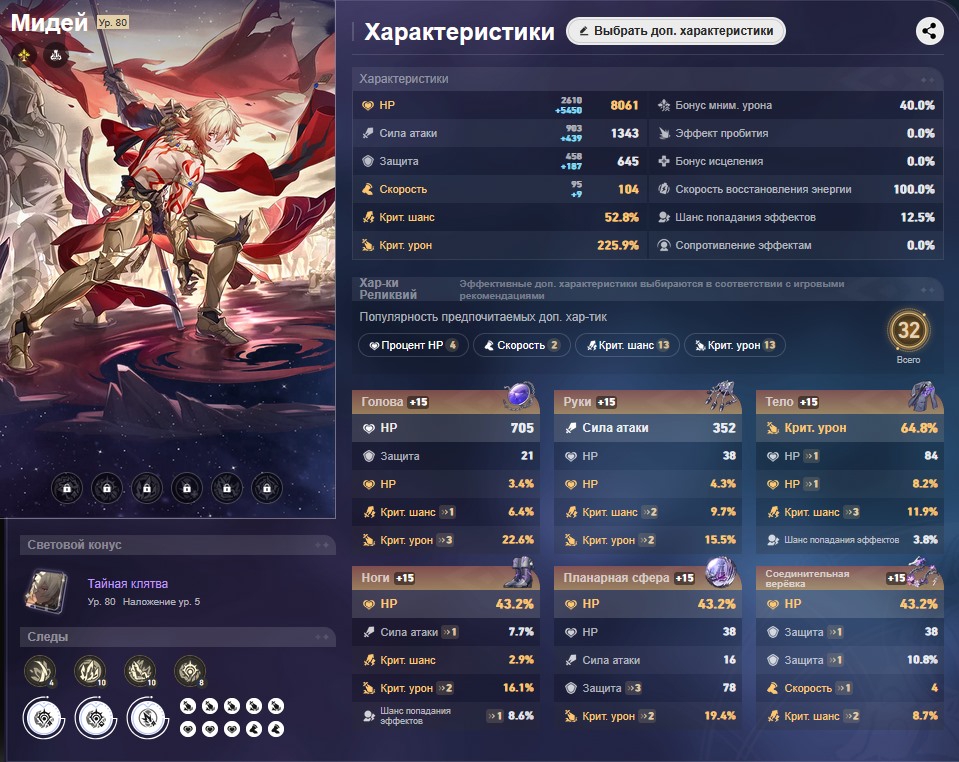Toggle the Крит. шанс substat chip
This screenshot has height=762, width=959.
point(628,345)
